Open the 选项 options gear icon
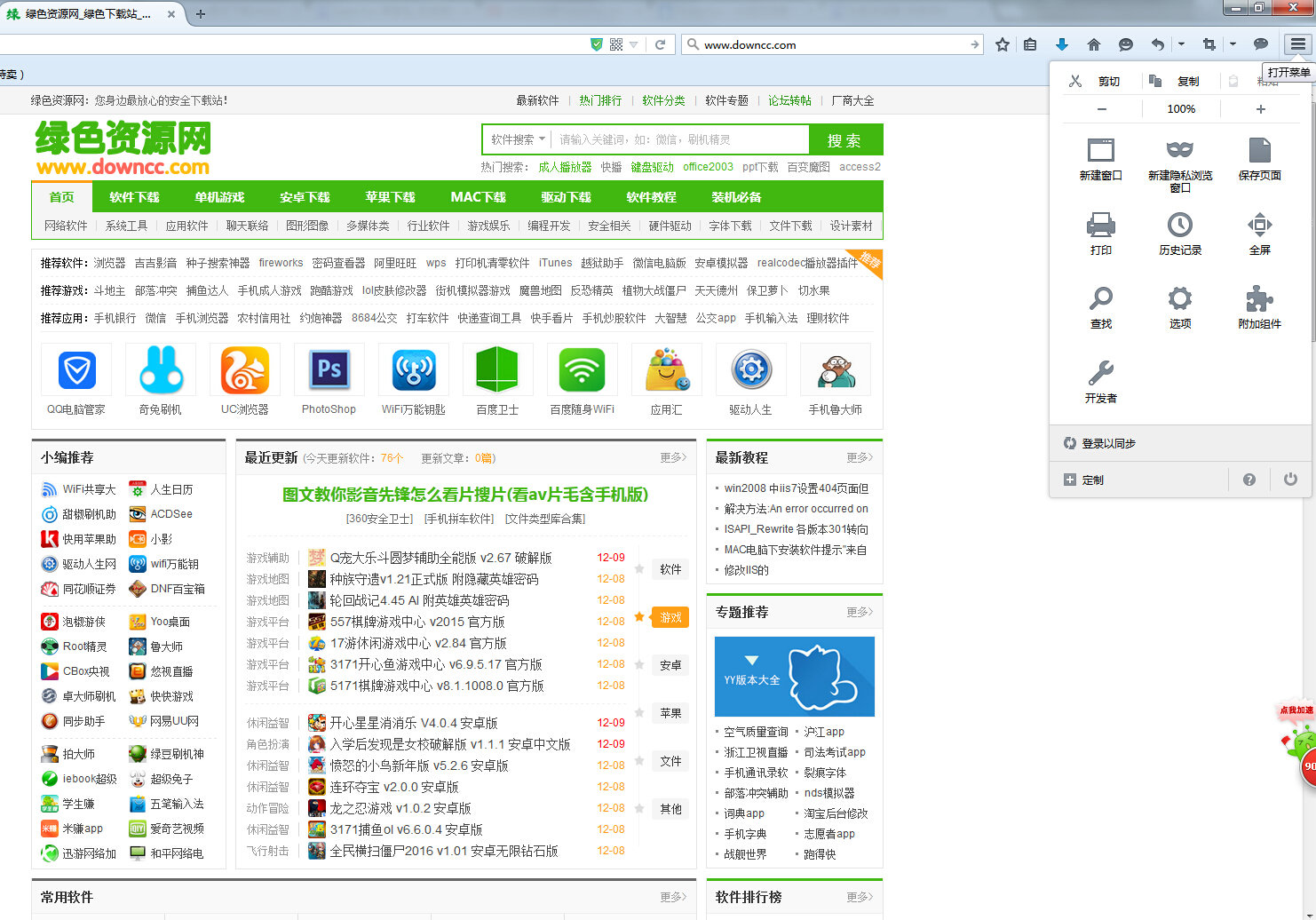 (x=1179, y=306)
